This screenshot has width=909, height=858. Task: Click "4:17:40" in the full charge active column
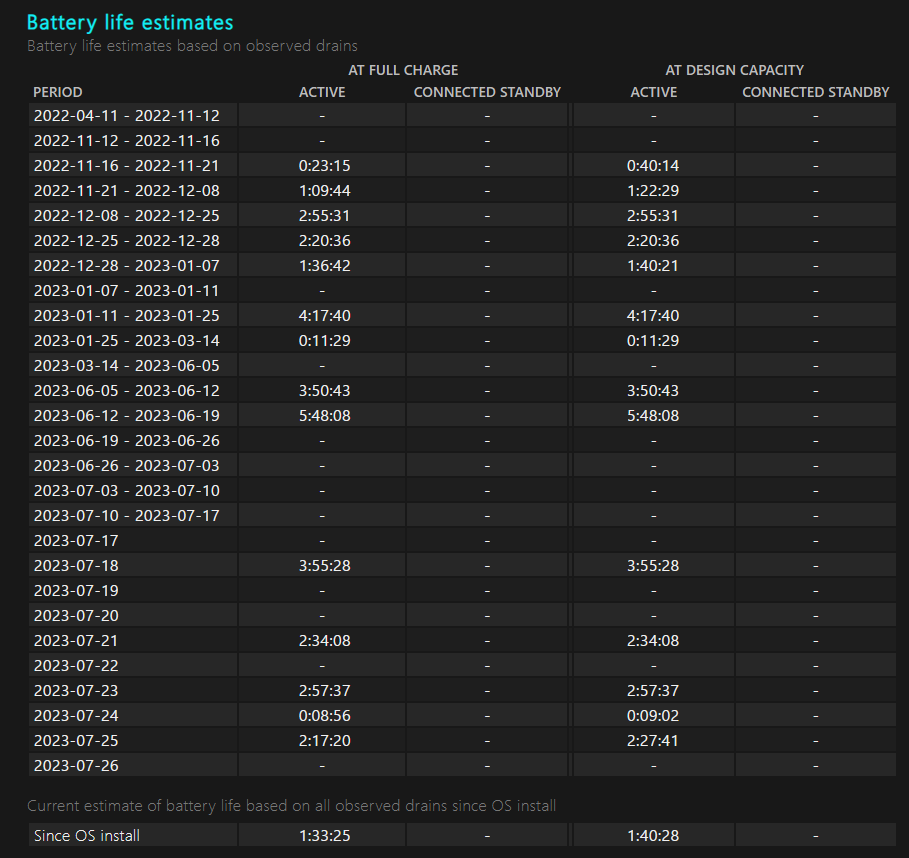click(x=324, y=315)
